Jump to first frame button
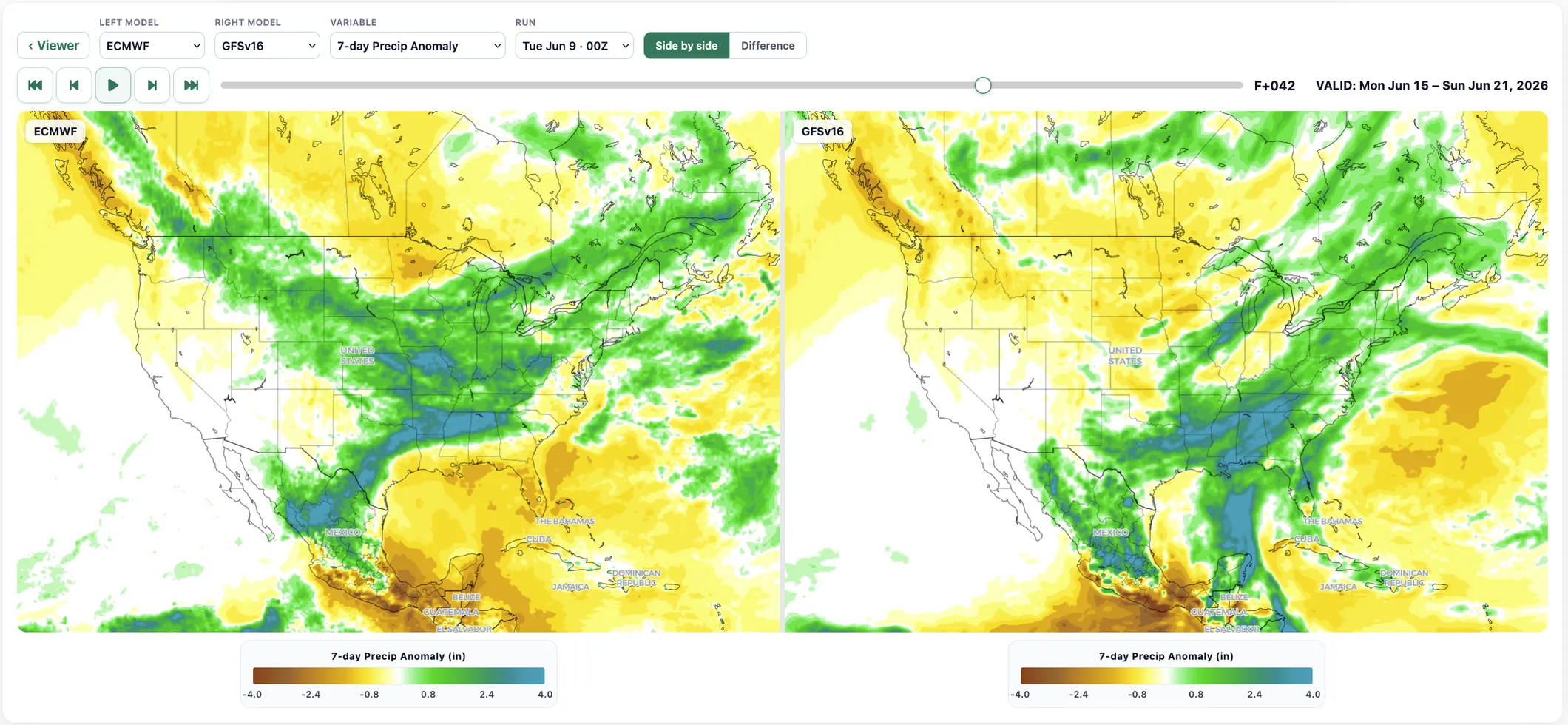The image size is (1568, 725). tap(35, 85)
